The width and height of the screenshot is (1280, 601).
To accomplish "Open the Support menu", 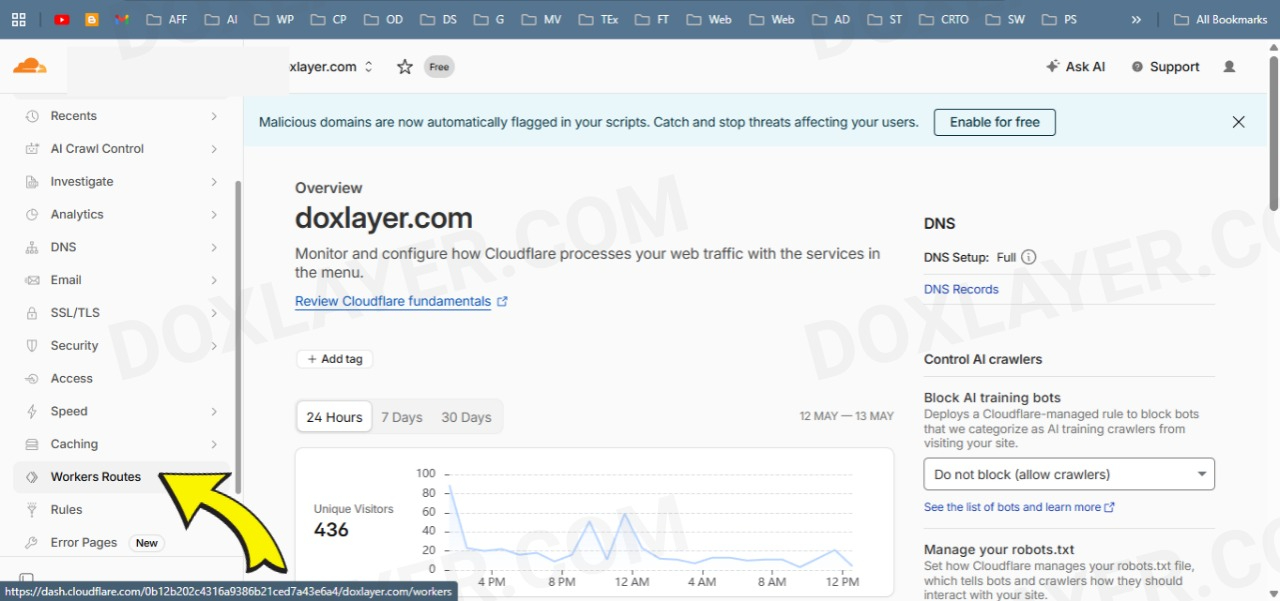I will (1165, 67).
